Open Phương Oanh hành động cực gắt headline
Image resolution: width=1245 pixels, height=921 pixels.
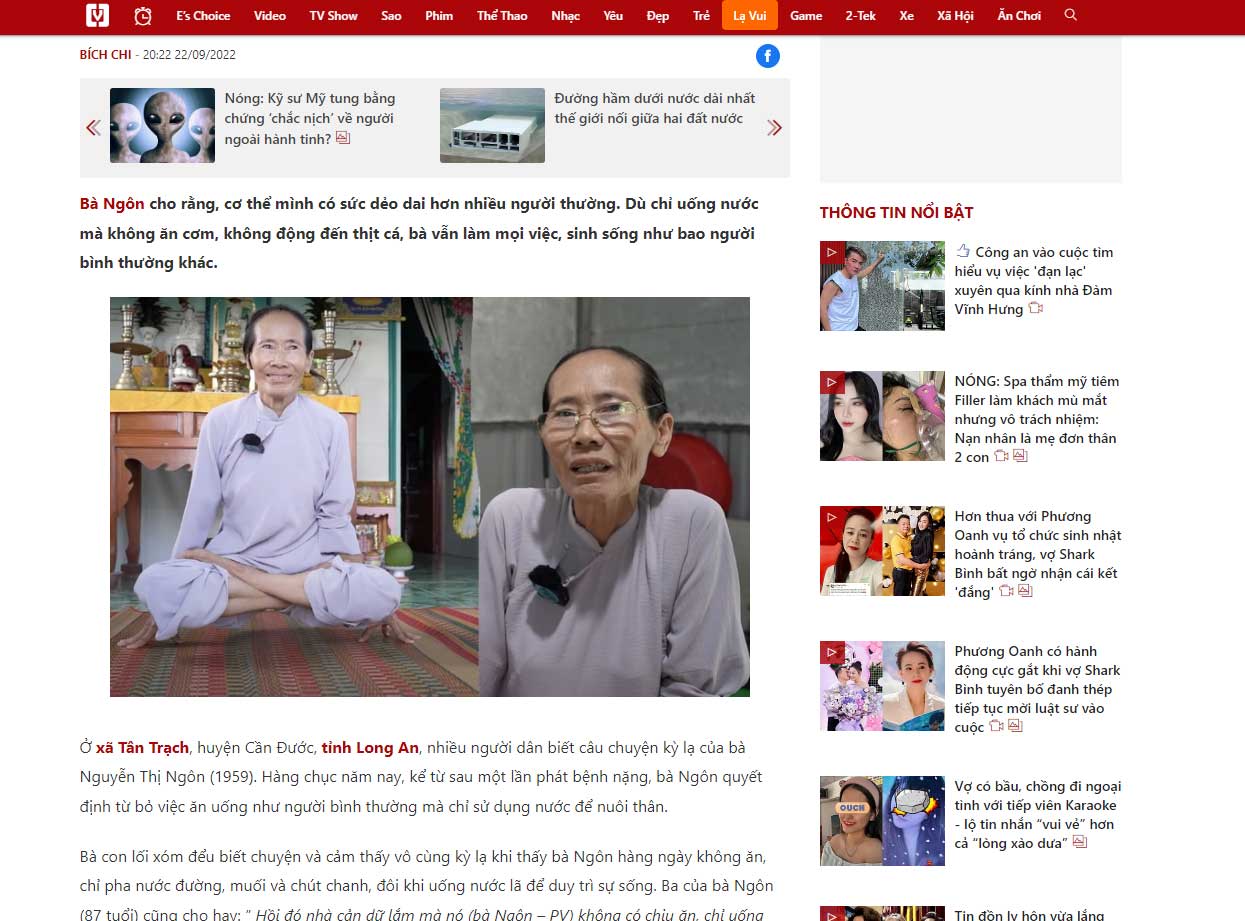pyautogui.click(x=1037, y=689)
